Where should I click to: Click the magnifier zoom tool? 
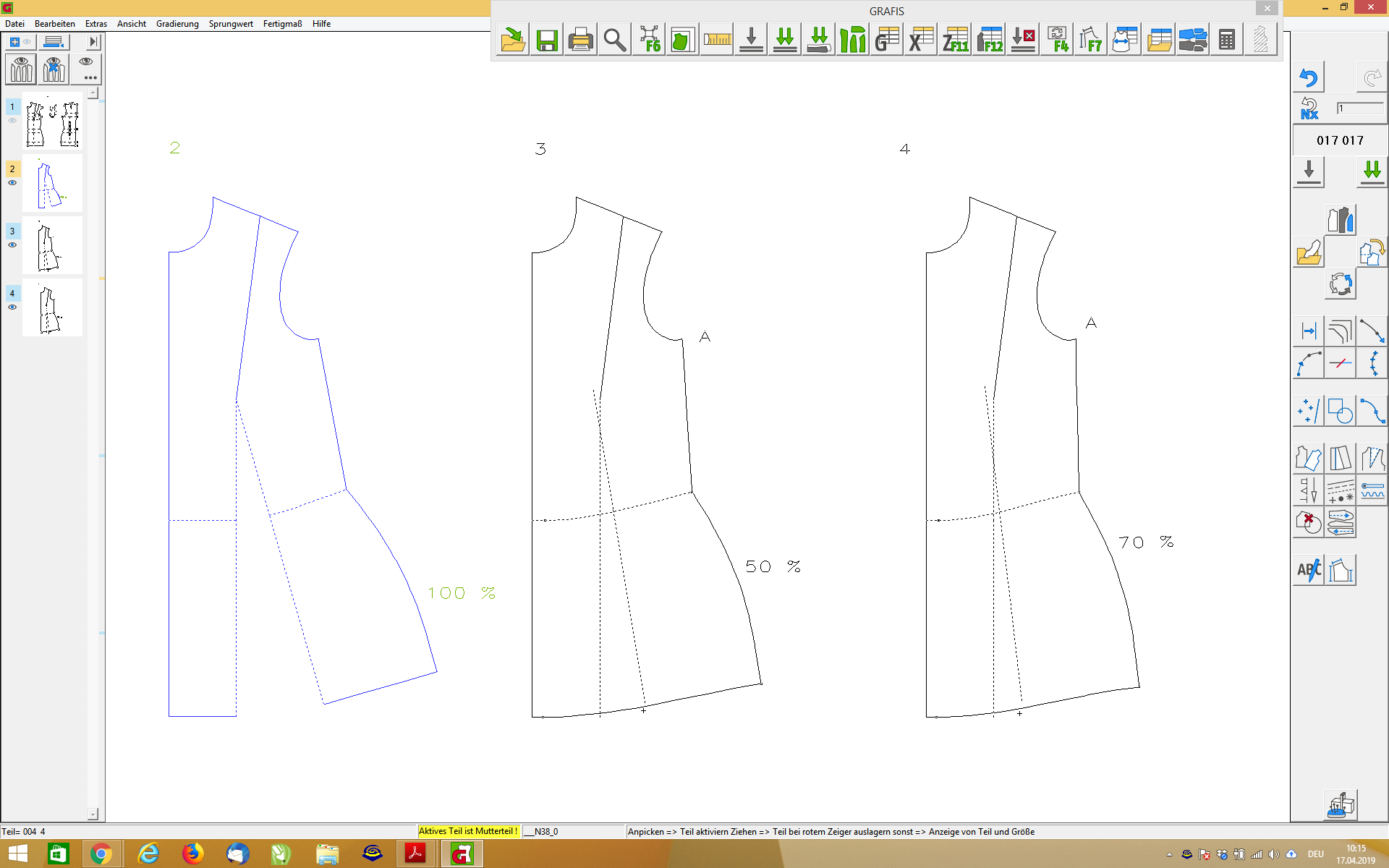point(614,41)
